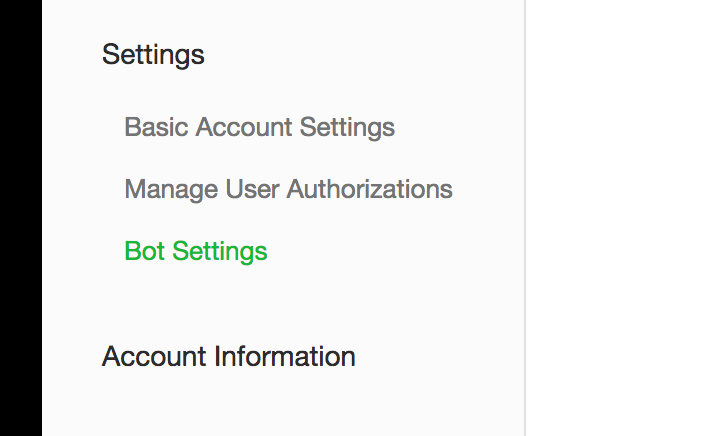
Task: Open the last item in Settings group
Action: coord(196,250)
